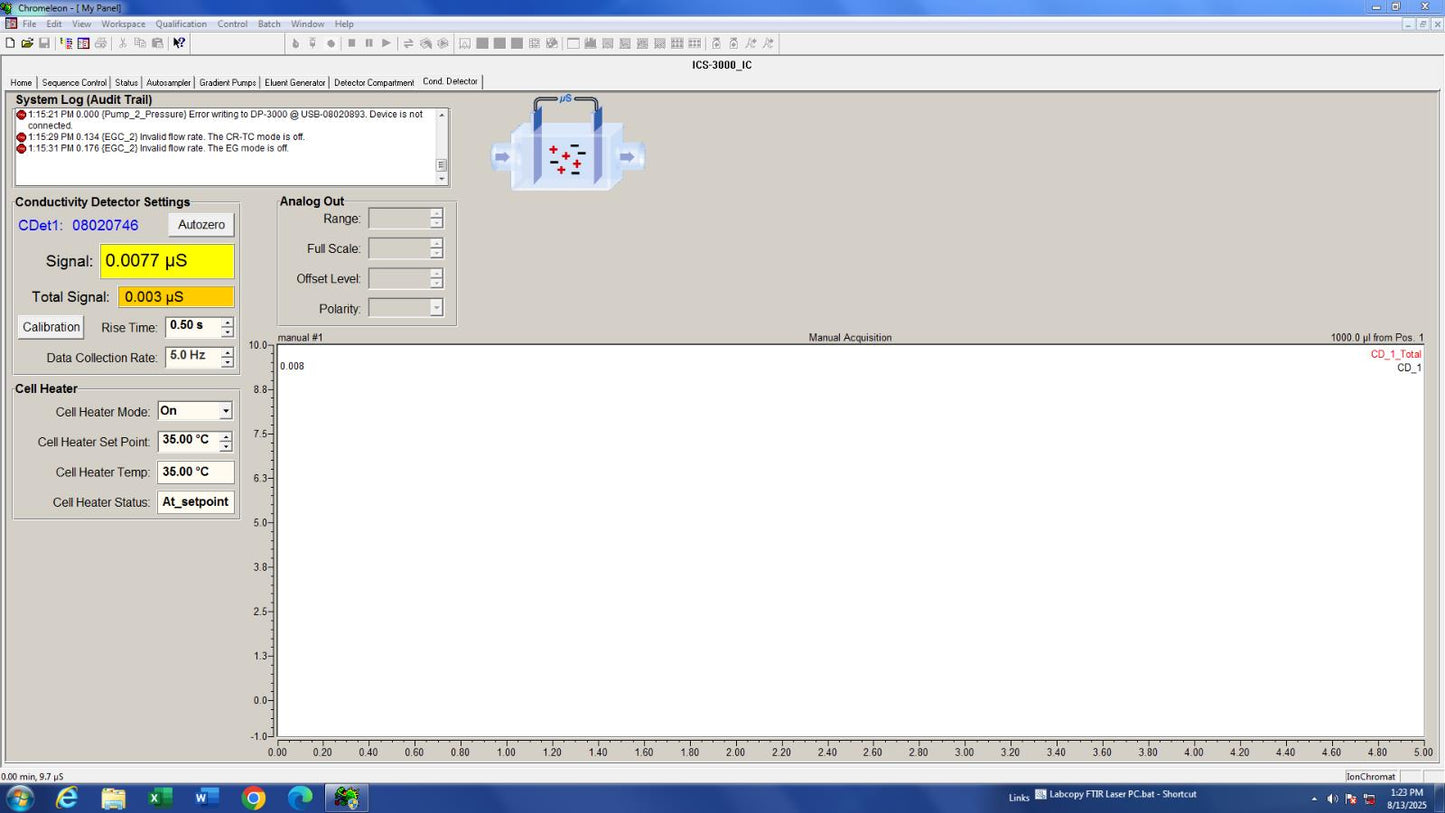The height and width of the screenshot is (813, 1445).
Task: Increase the Rise Time using up arrow
Action: (227, 322)
